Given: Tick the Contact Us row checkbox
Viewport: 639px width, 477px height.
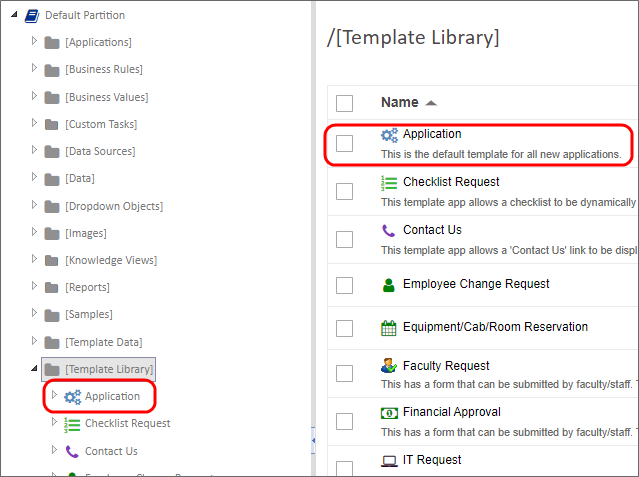Looking at the screenshot, I should 344,238.
